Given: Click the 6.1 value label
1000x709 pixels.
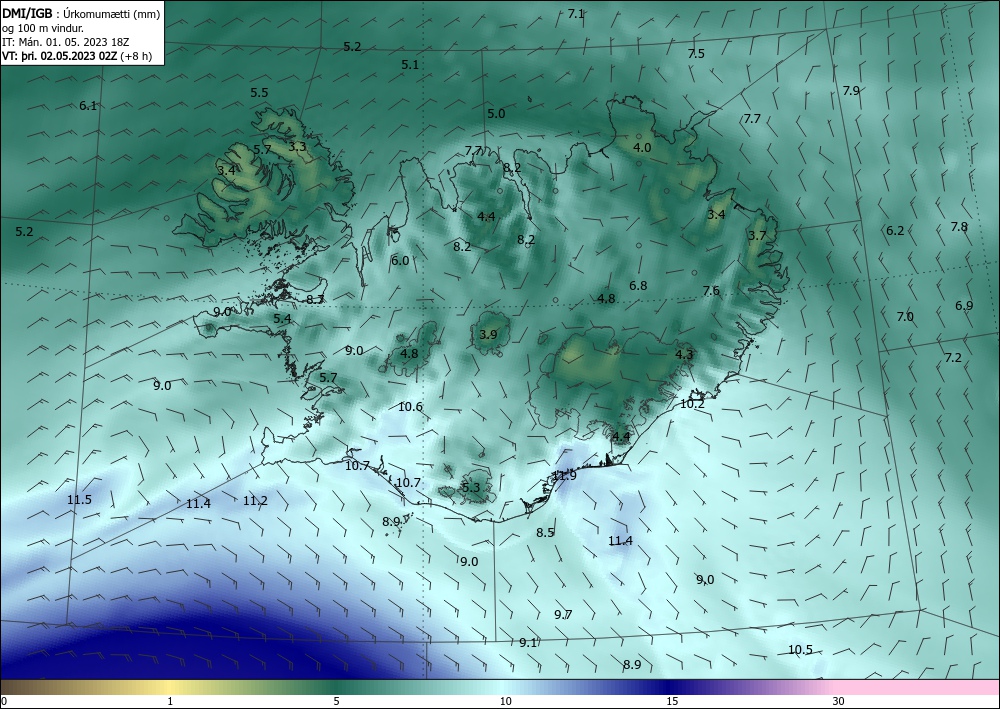Looking at the screenshot, I should (88, 106).
